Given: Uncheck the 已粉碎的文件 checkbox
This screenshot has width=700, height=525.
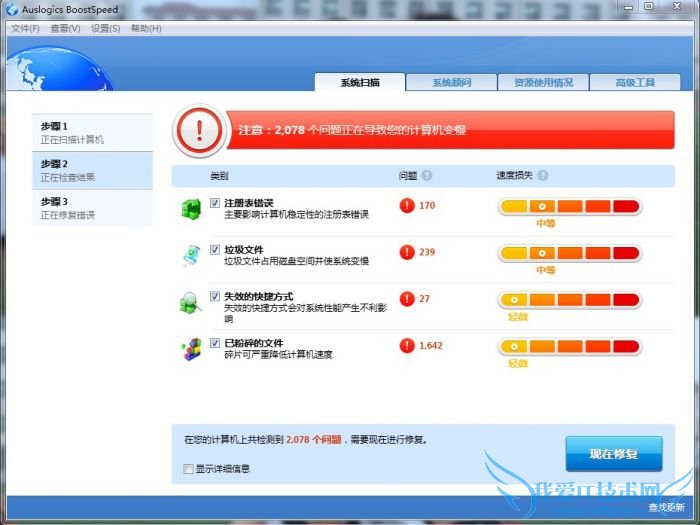Looking at the screenshot, I should (x=215, y=343).
